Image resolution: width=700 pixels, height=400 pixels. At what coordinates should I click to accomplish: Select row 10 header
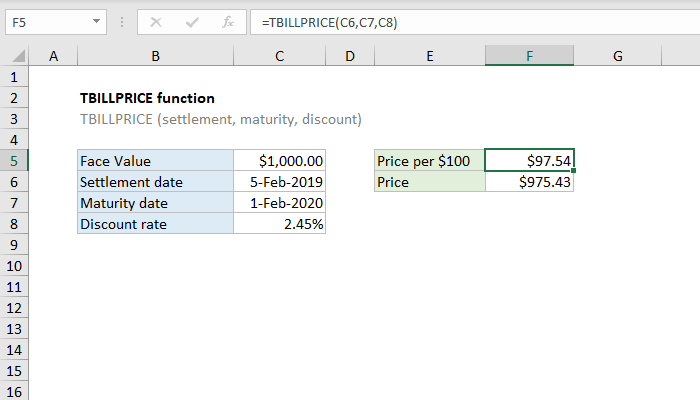pyautogui.click(x=14, y=266)
